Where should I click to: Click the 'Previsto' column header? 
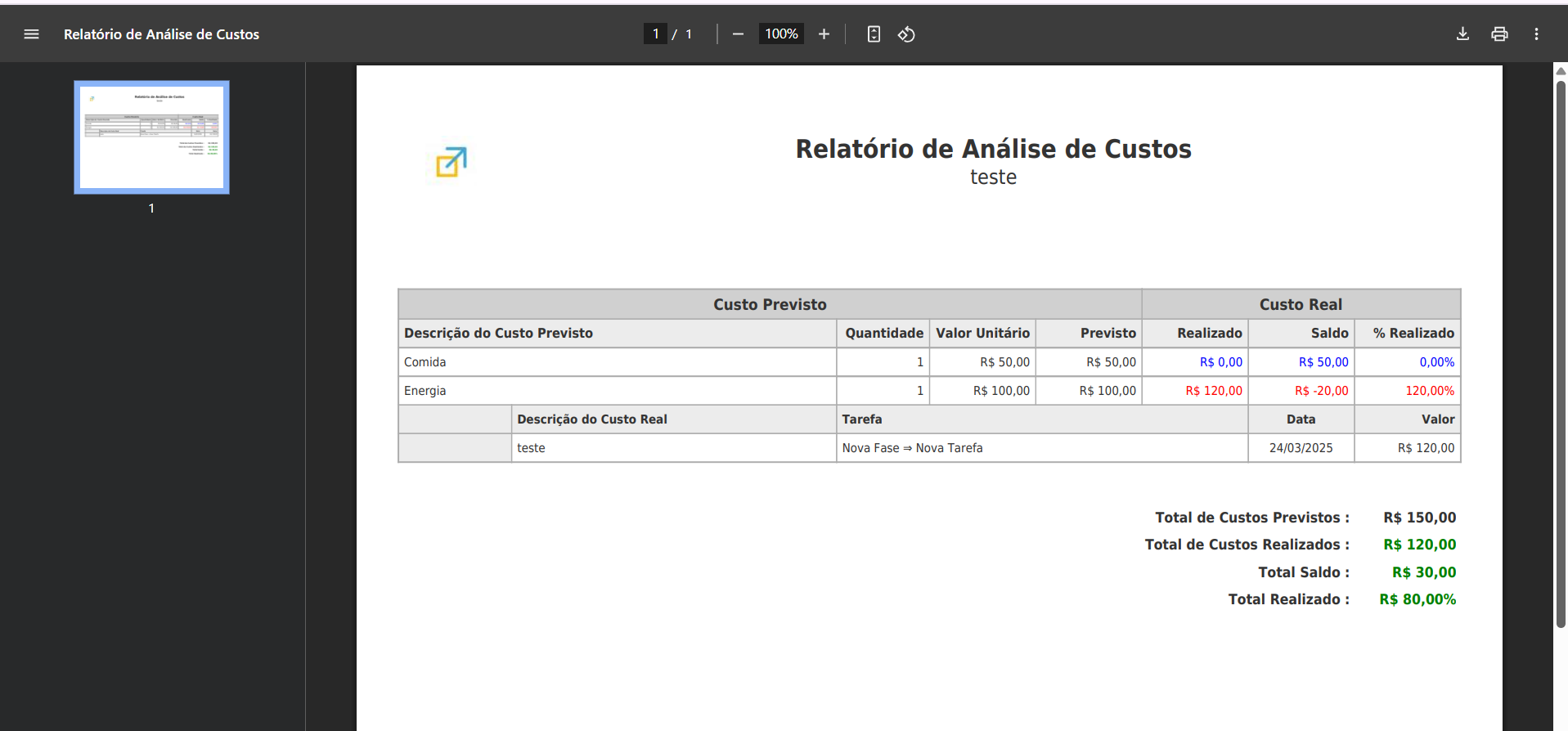pyautogui.click(x=1089, y=333)
